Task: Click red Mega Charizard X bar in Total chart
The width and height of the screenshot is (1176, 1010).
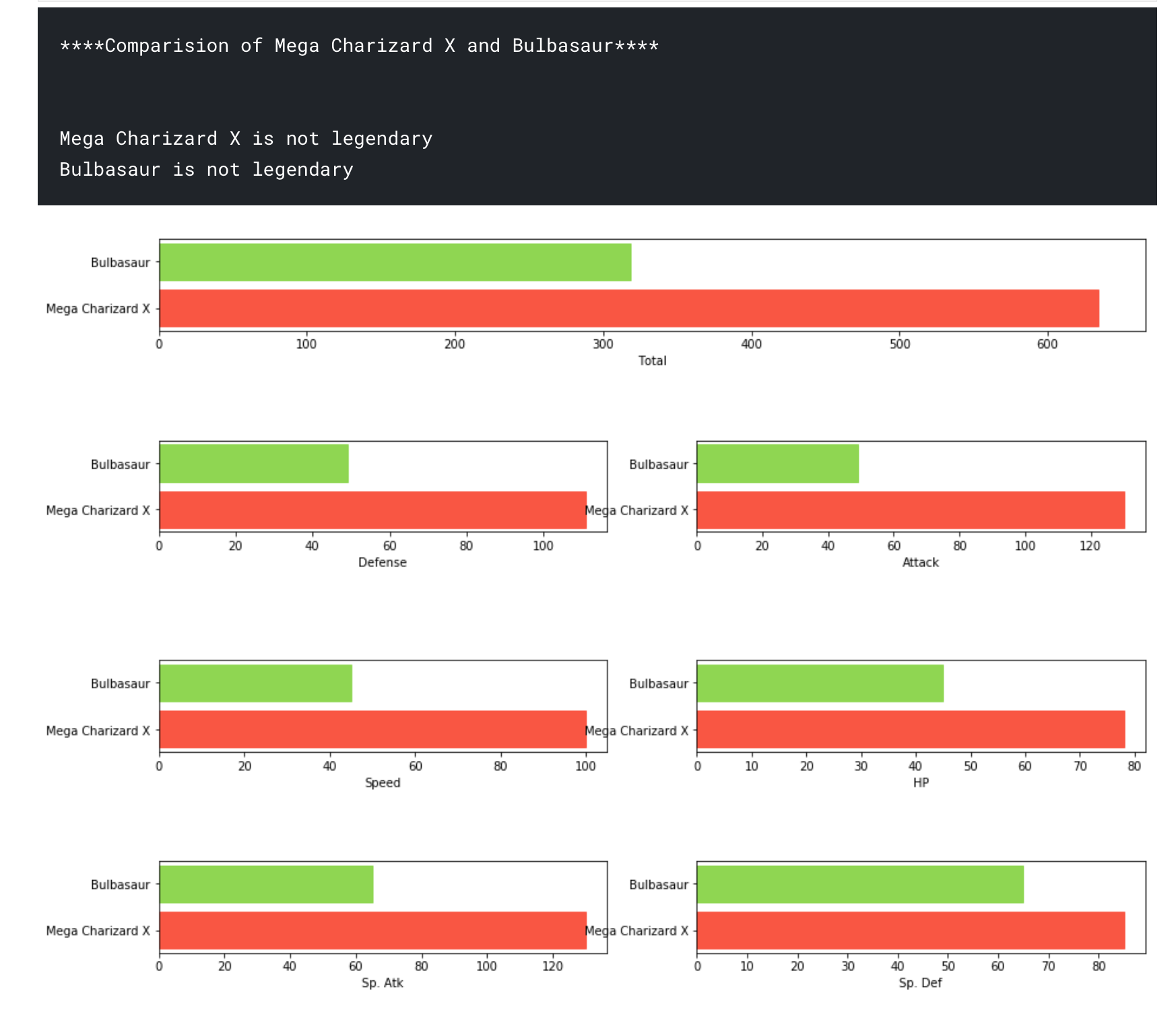Action: coord(629,308)
